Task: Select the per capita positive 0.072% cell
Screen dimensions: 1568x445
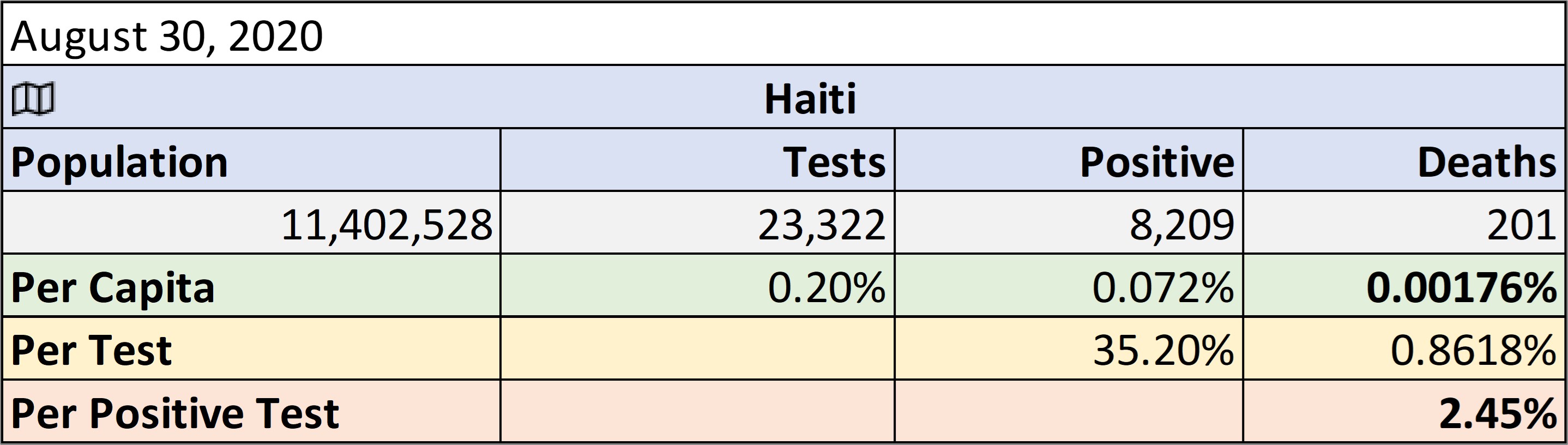Action: pyautogui.click(x=1069, y=286)
